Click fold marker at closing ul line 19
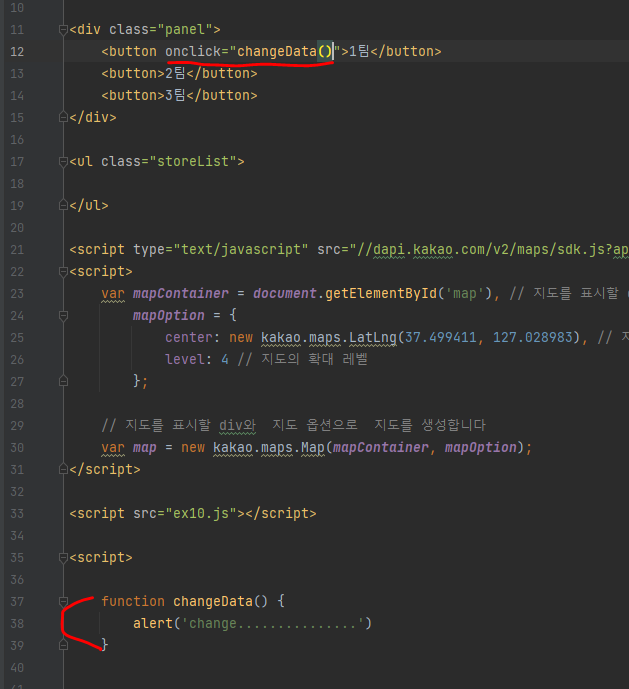Viewport: 629px width, 689px height. (x=63, y=205)
